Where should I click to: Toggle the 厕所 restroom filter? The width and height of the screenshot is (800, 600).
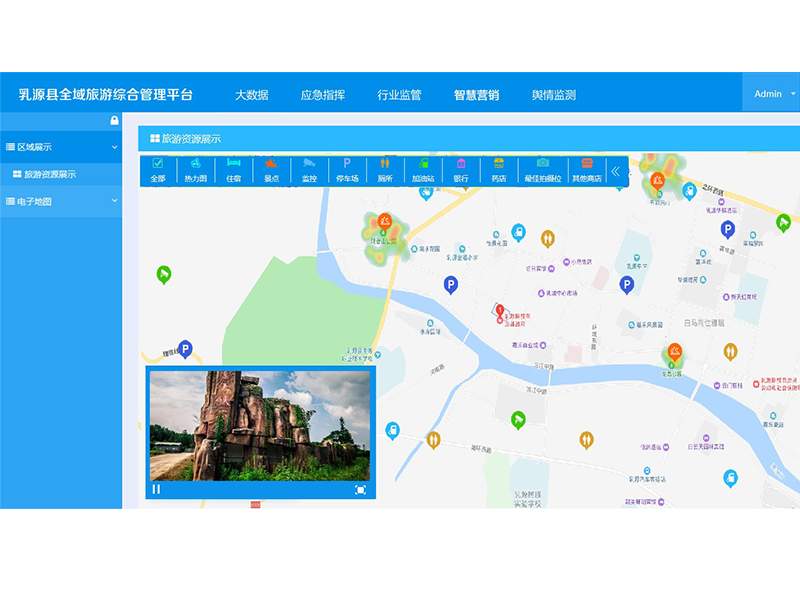coord(385,170)
